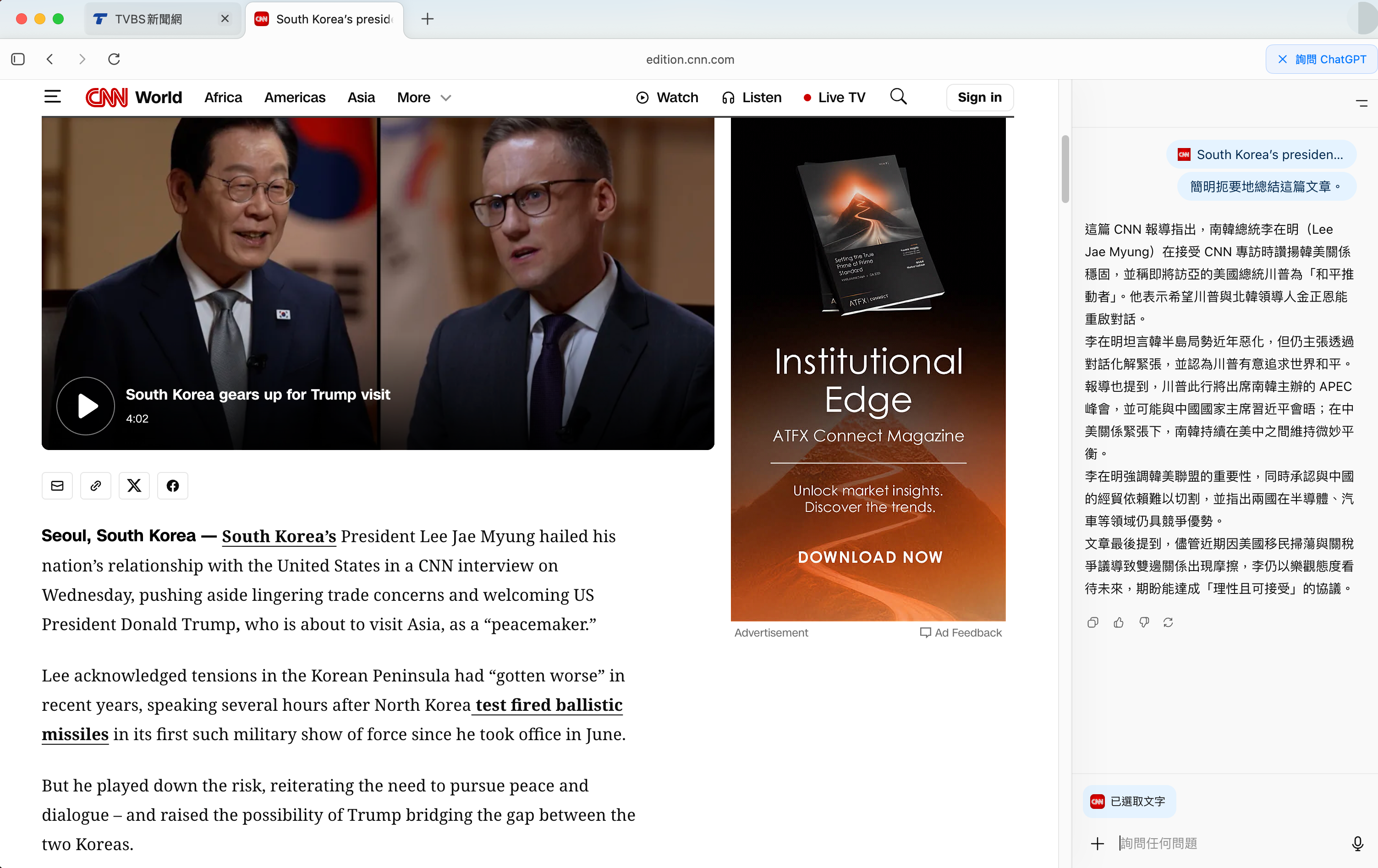Copy the article link

(96, 485)
